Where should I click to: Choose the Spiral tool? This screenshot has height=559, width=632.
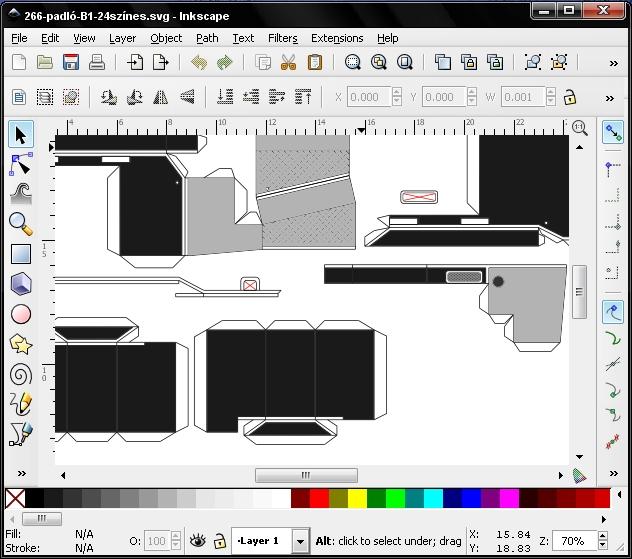20,374
